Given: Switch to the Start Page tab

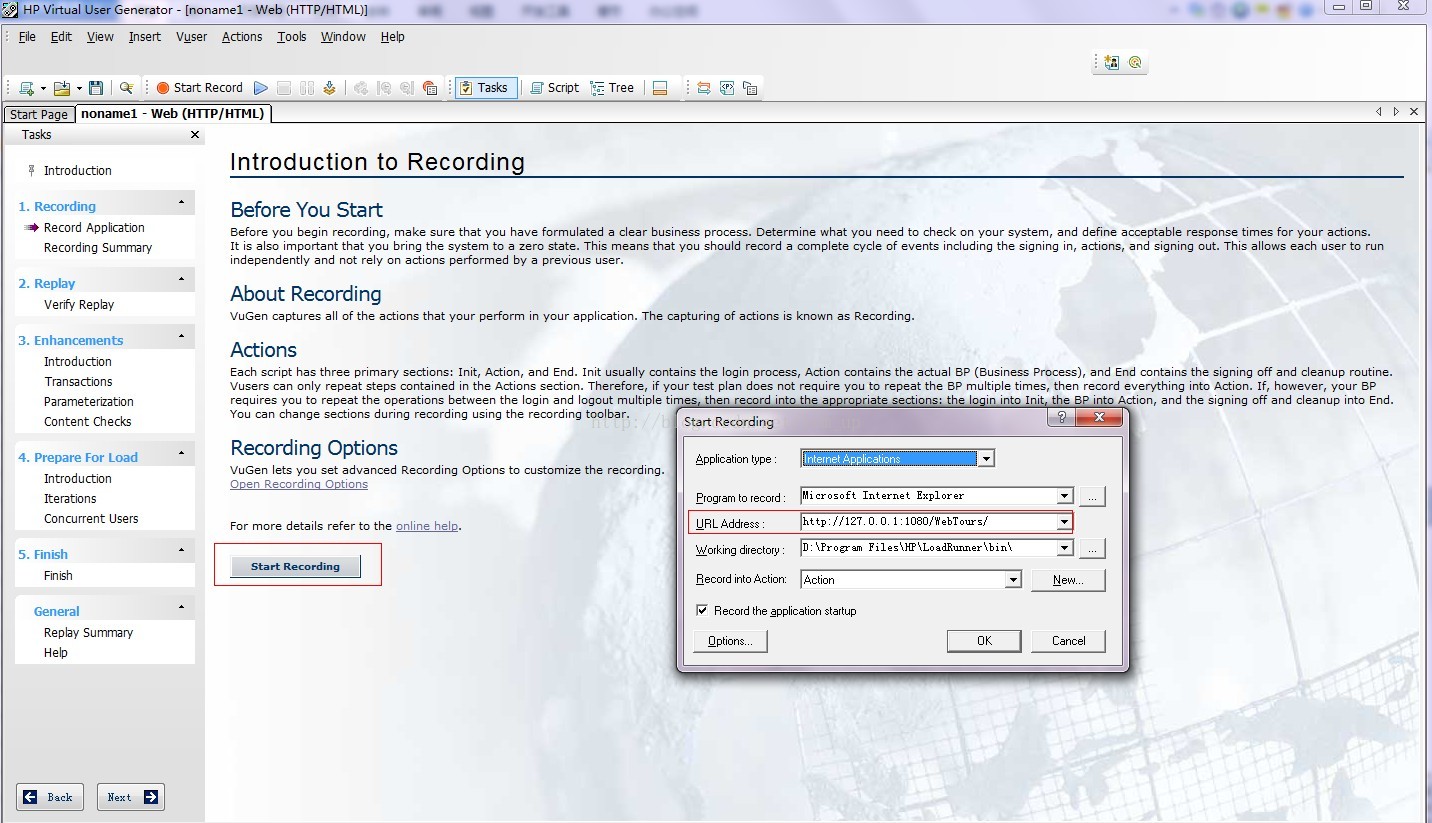Looking at the screenshot, I should click(x=39, y=114).
